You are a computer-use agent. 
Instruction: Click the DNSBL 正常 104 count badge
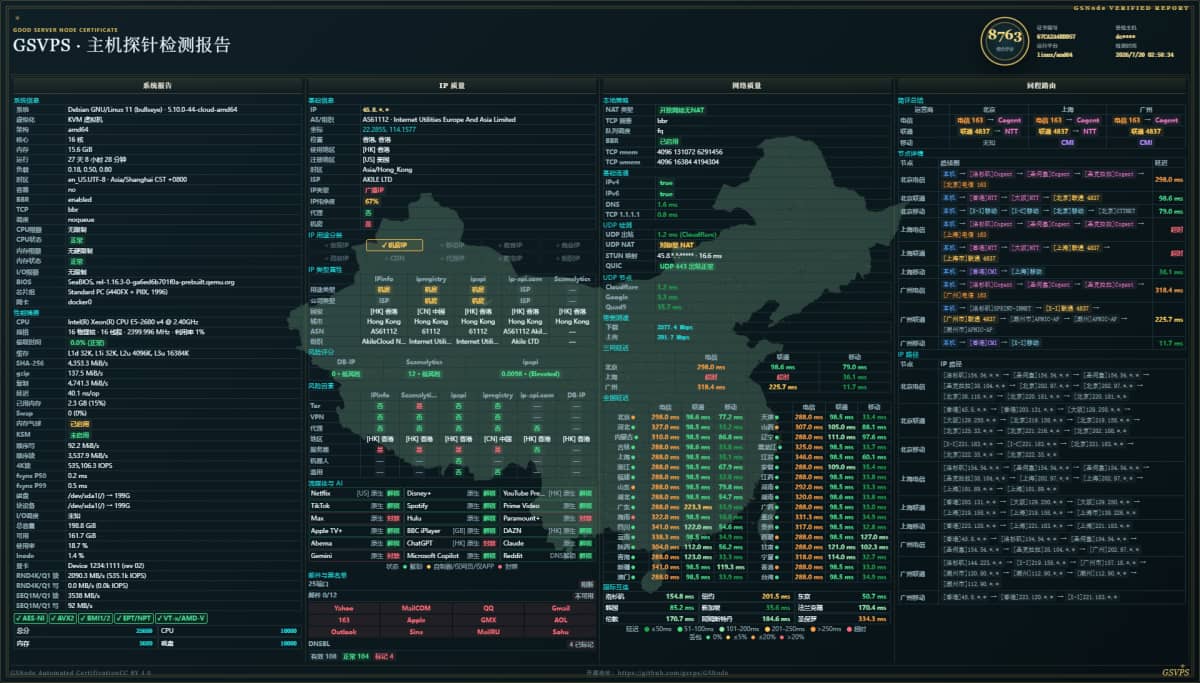[355, 656]
